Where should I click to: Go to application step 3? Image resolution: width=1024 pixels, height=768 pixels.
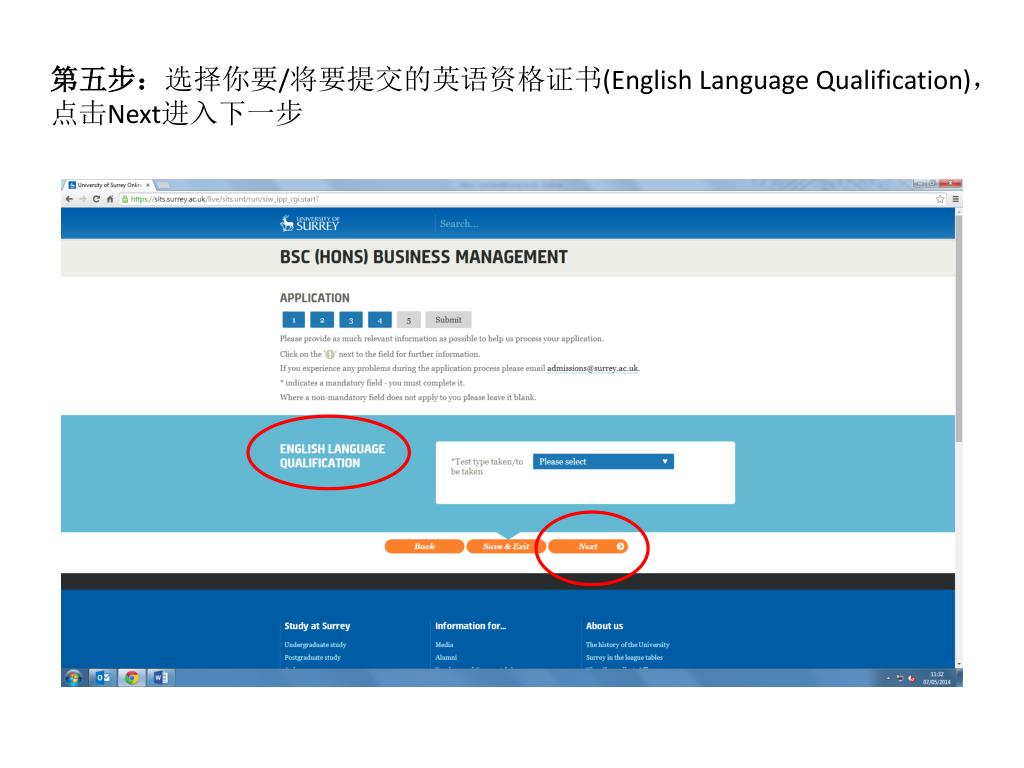[x=351, y=320]
